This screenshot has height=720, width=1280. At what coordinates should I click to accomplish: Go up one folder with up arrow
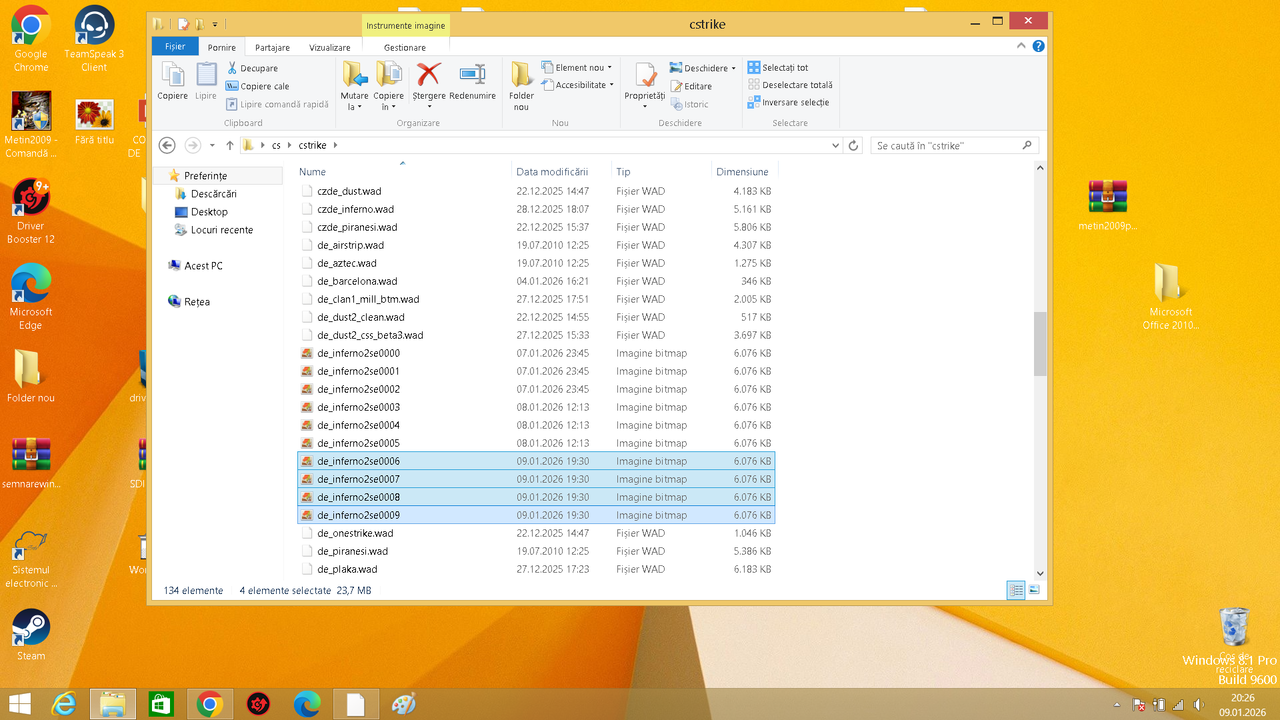tap(229, 145)
